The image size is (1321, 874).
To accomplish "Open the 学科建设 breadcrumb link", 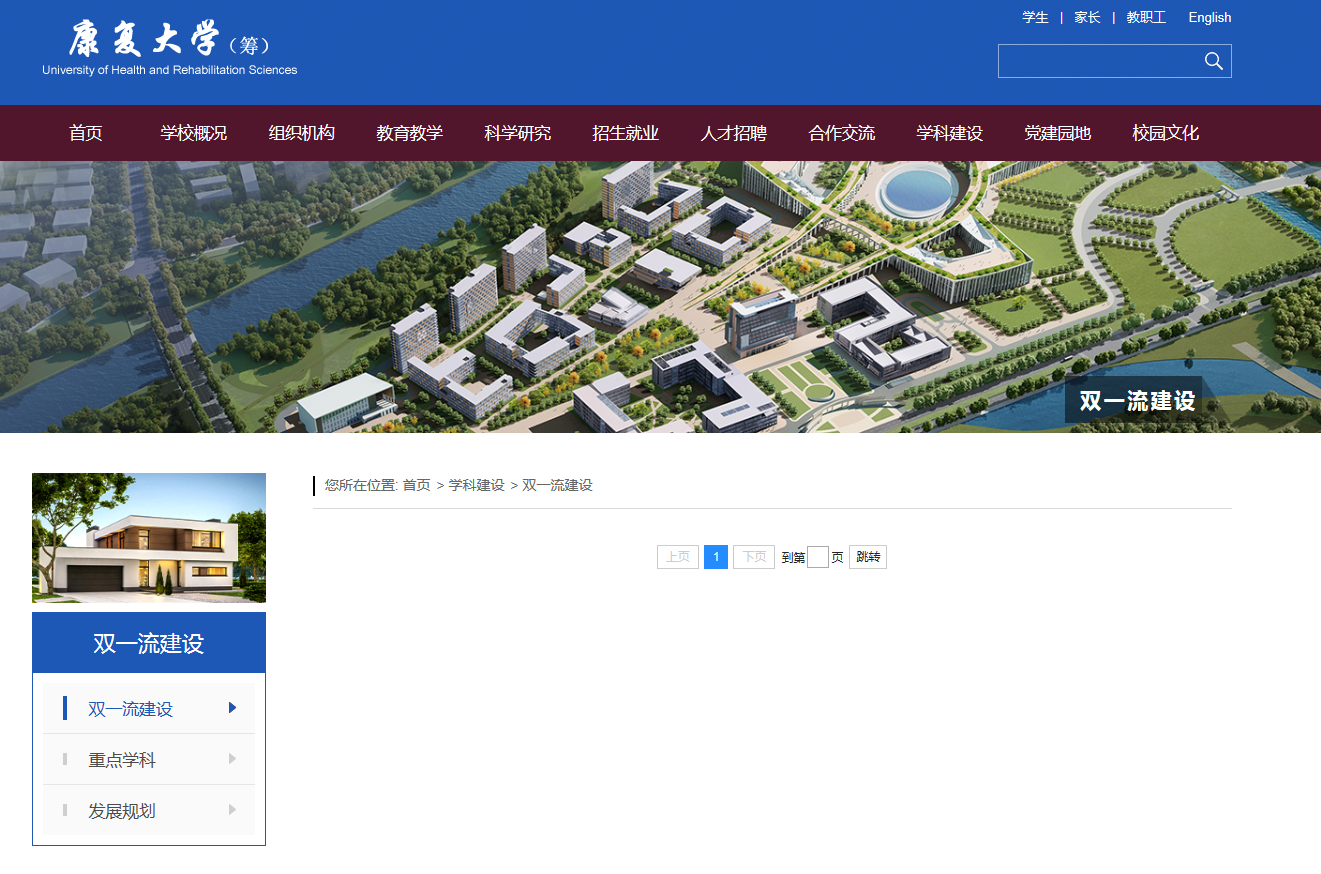I will pos(475,485).
